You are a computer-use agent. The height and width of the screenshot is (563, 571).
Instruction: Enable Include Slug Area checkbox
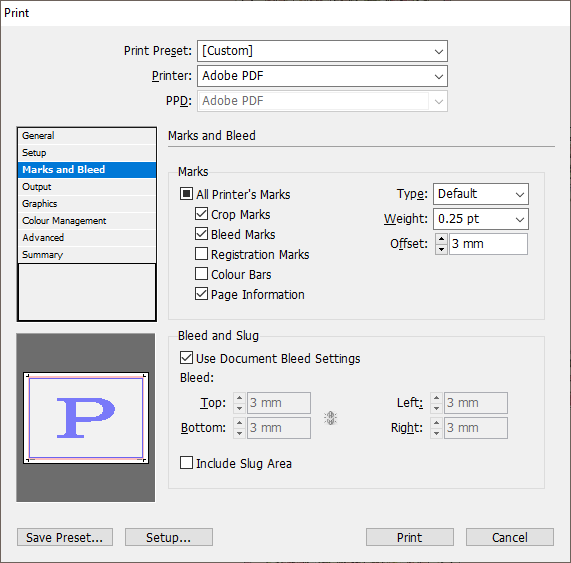tap(186, 463)
